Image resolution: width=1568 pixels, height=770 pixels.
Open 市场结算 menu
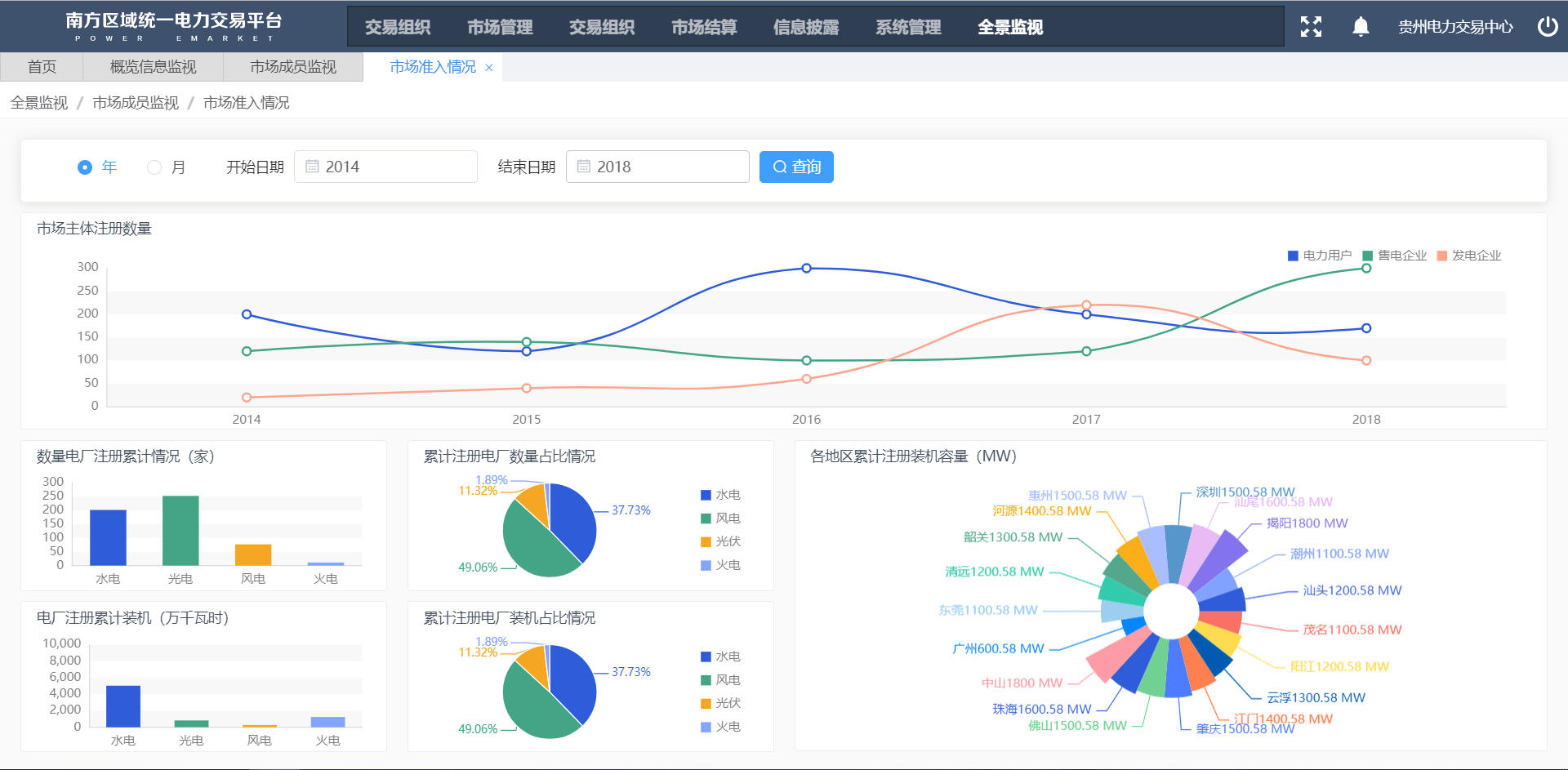click(704, 27)
